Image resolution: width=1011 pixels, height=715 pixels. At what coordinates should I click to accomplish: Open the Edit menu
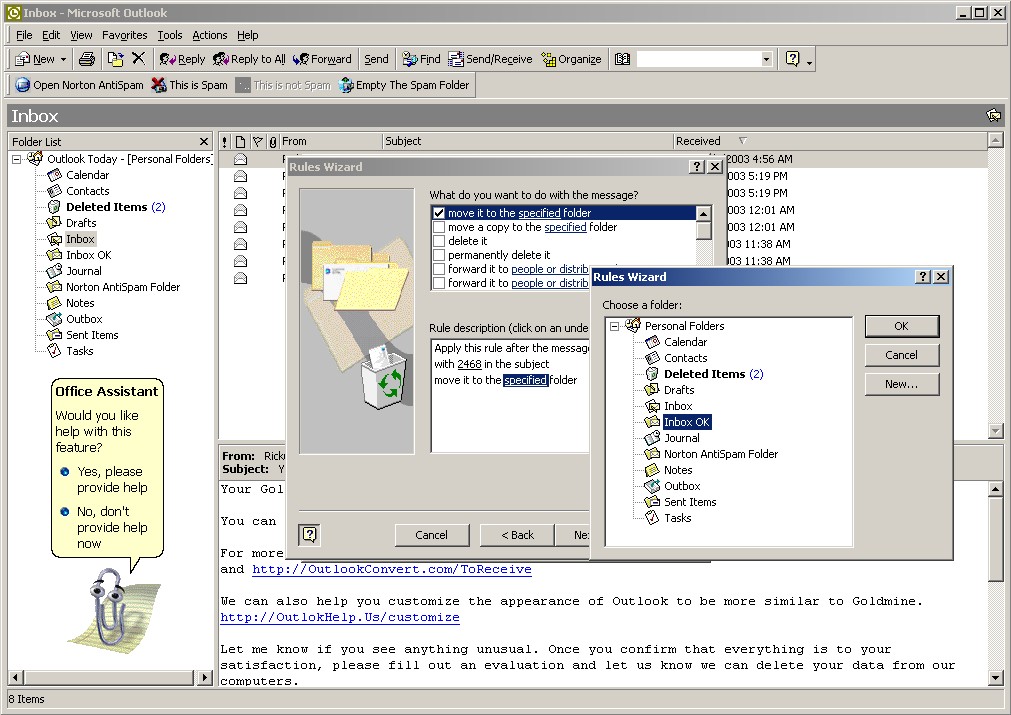point(51,35)
